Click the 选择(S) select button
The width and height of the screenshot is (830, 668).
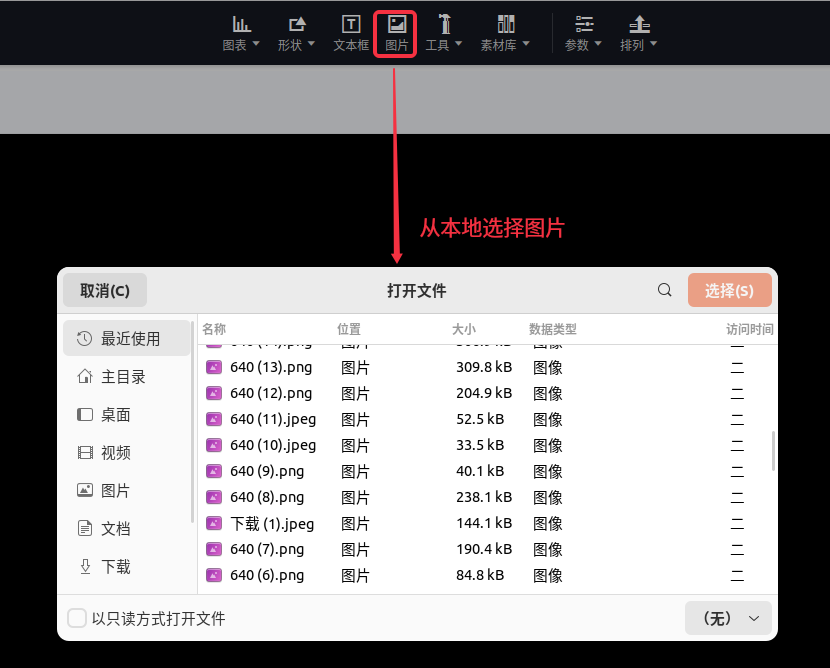point(729,290)
